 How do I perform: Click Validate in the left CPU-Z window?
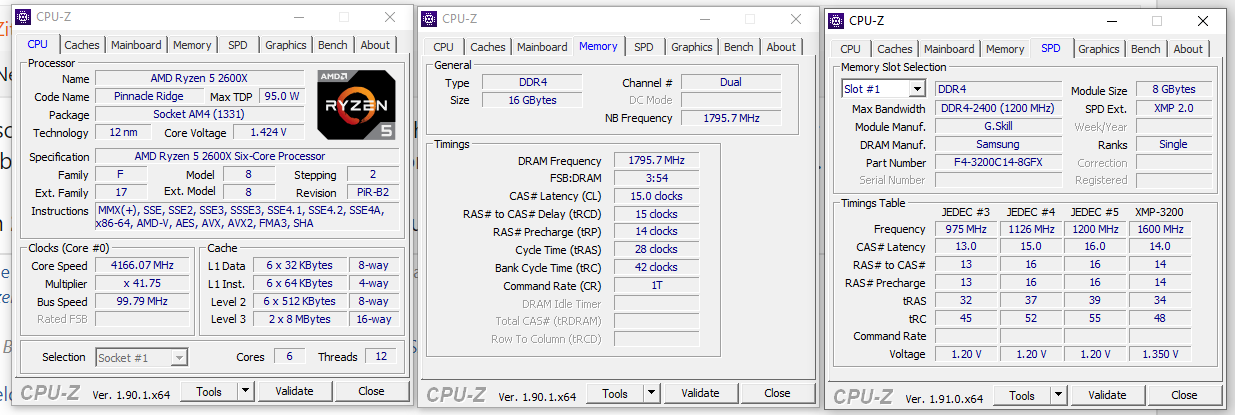point(294,391)
